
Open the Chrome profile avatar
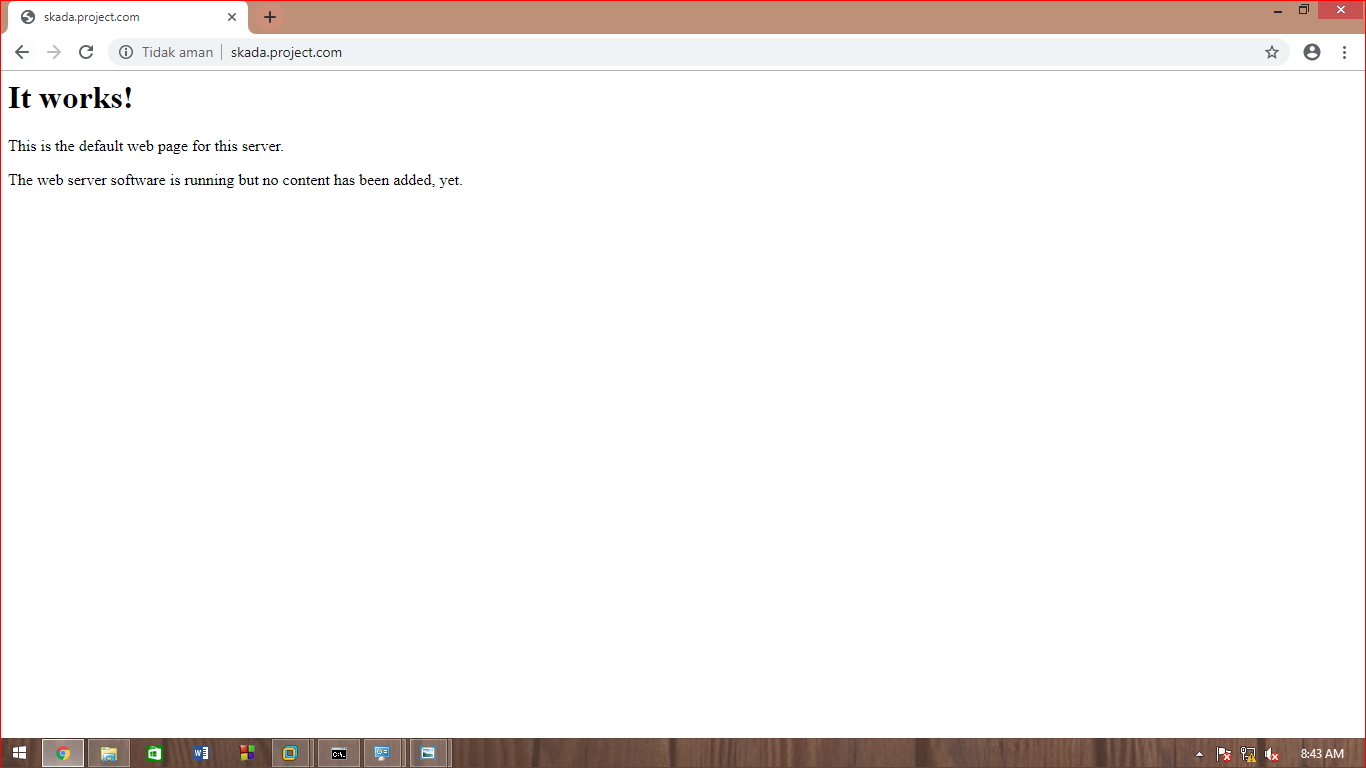(1312, 52)
